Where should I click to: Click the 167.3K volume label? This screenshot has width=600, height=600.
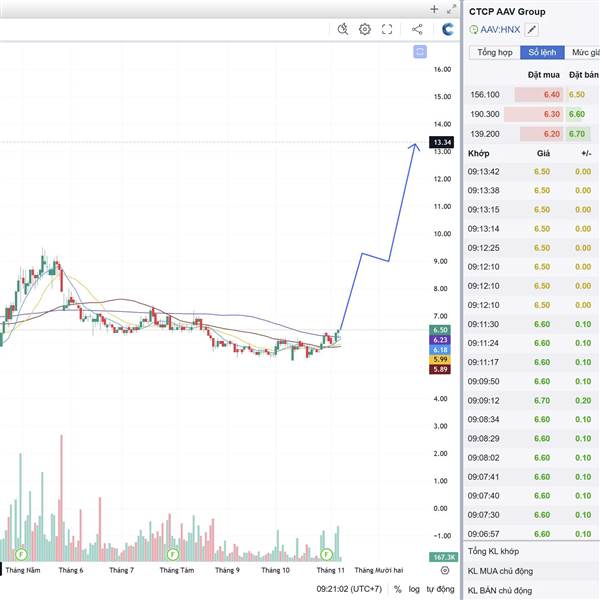point(443,557)
